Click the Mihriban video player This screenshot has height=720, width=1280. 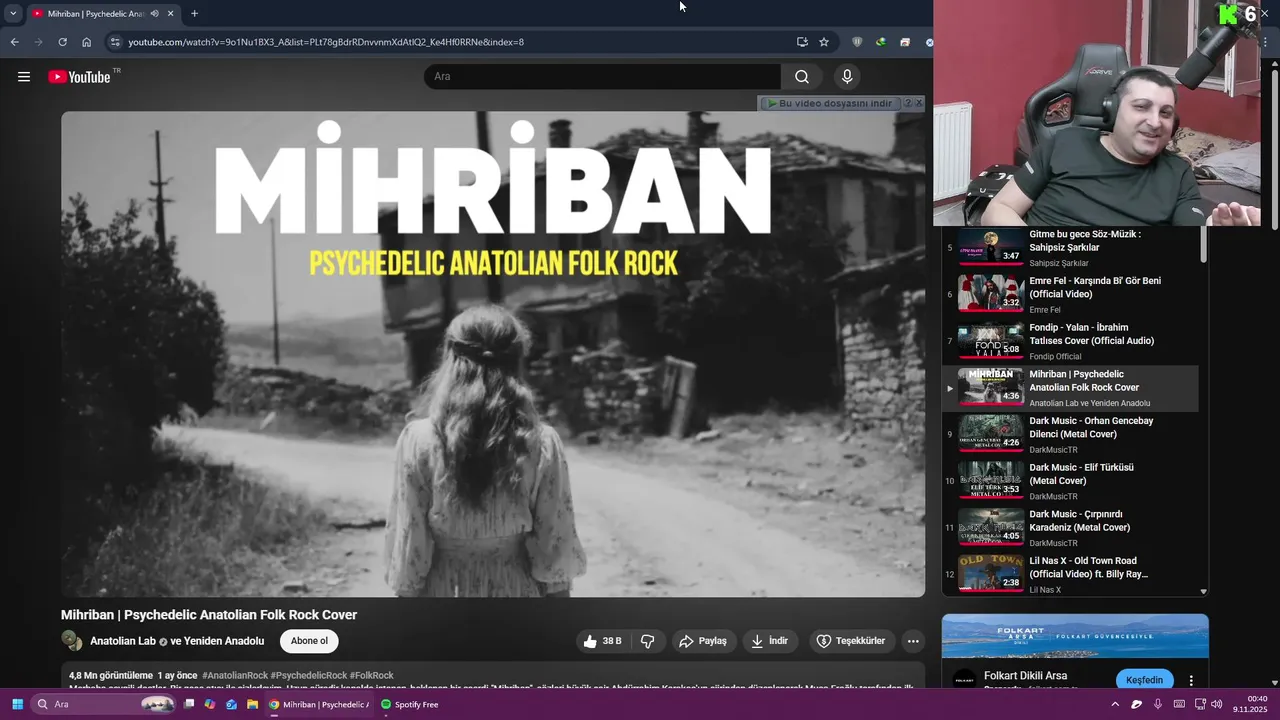[493, 354]
